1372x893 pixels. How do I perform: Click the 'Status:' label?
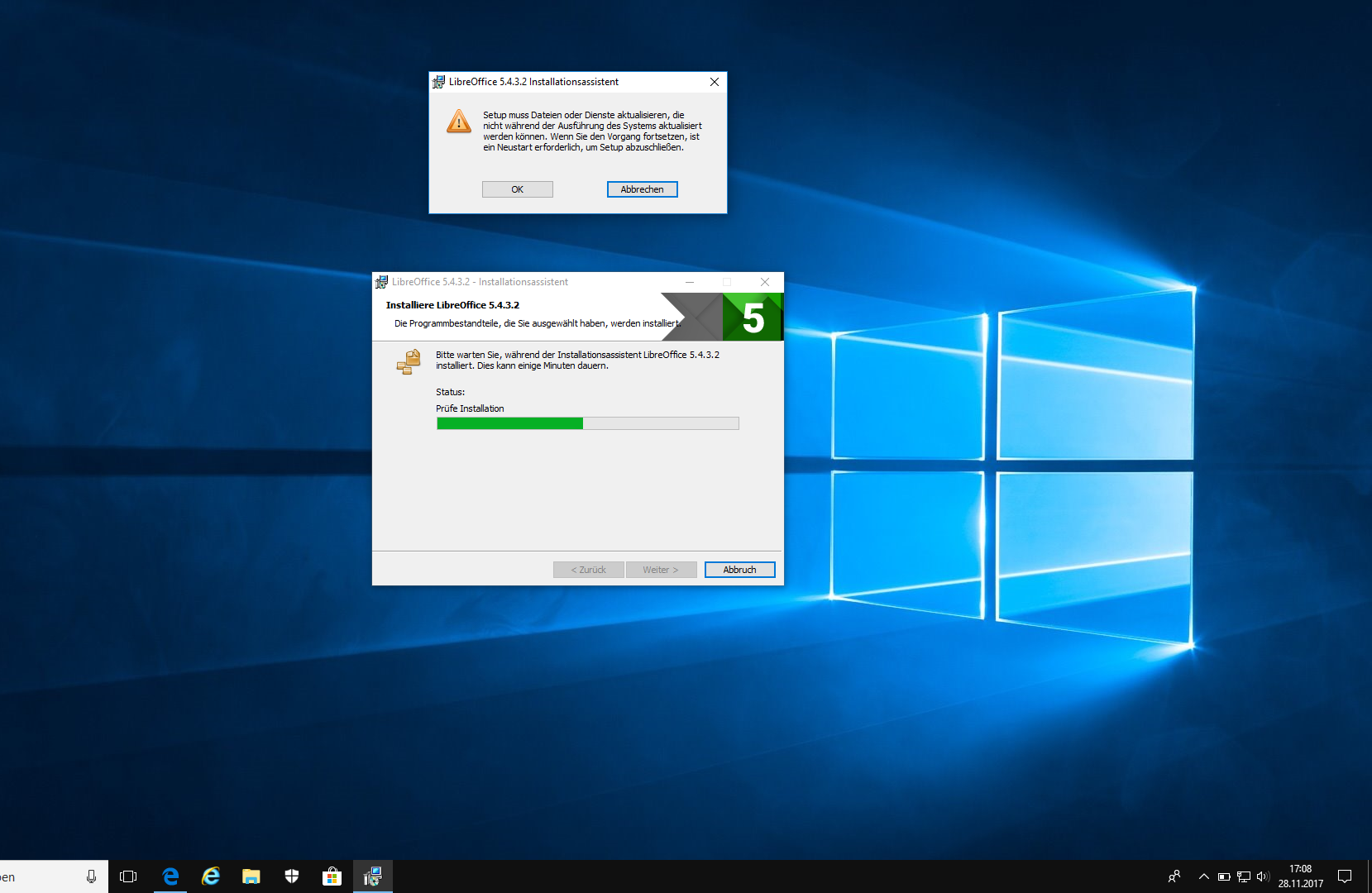click(x=450, y=392)
